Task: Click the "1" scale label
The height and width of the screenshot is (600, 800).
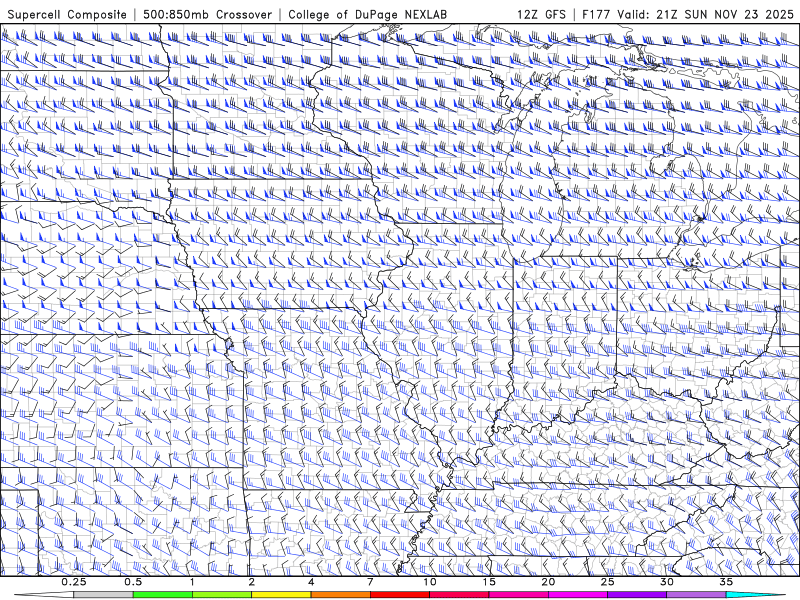Action: click(x=192, y=582)
